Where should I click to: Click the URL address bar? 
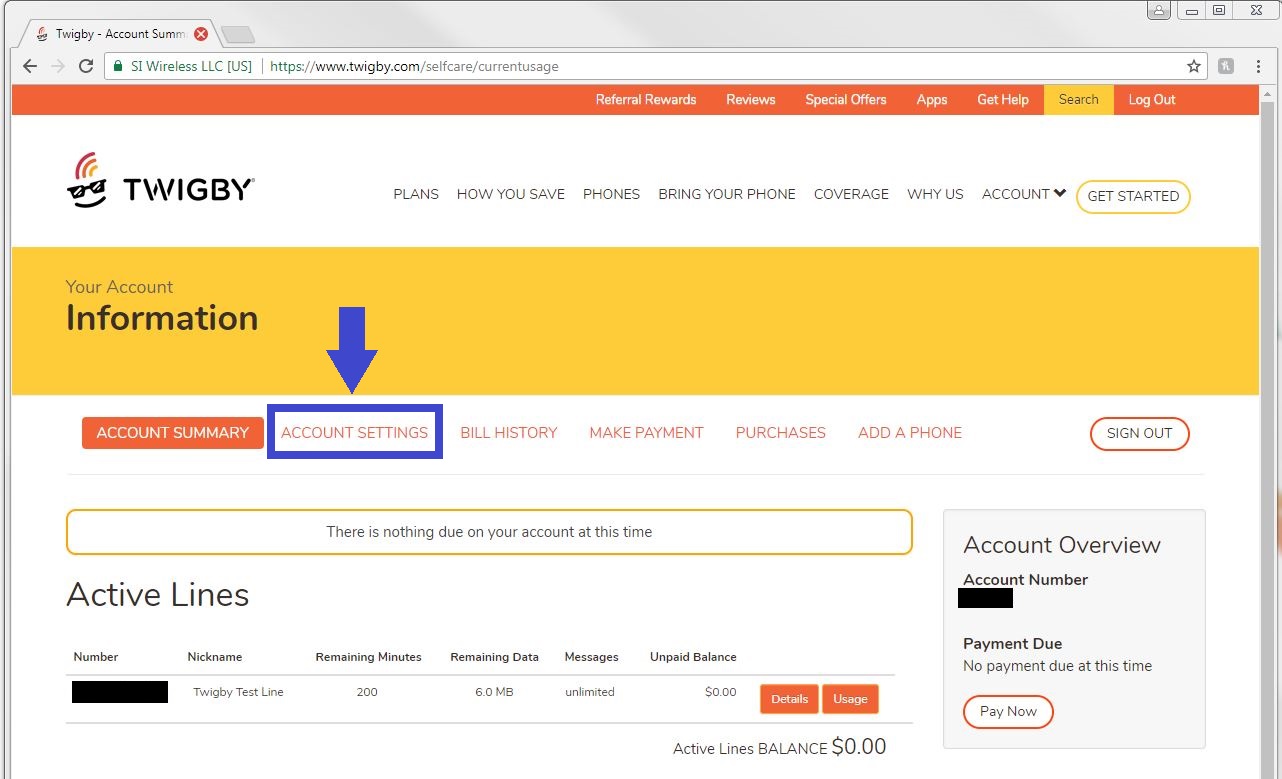pyautogui.click(x=700, y=66)
